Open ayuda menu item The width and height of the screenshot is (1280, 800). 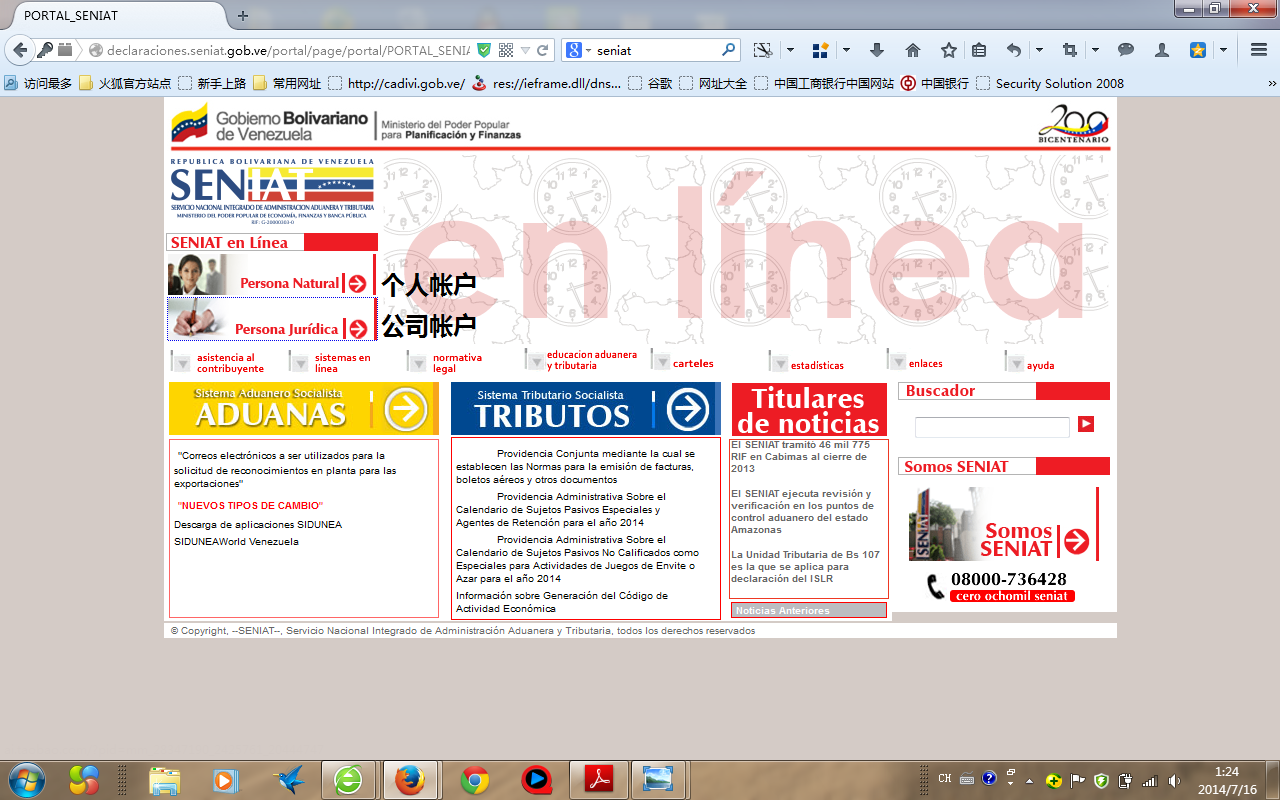pos(1040,366)
